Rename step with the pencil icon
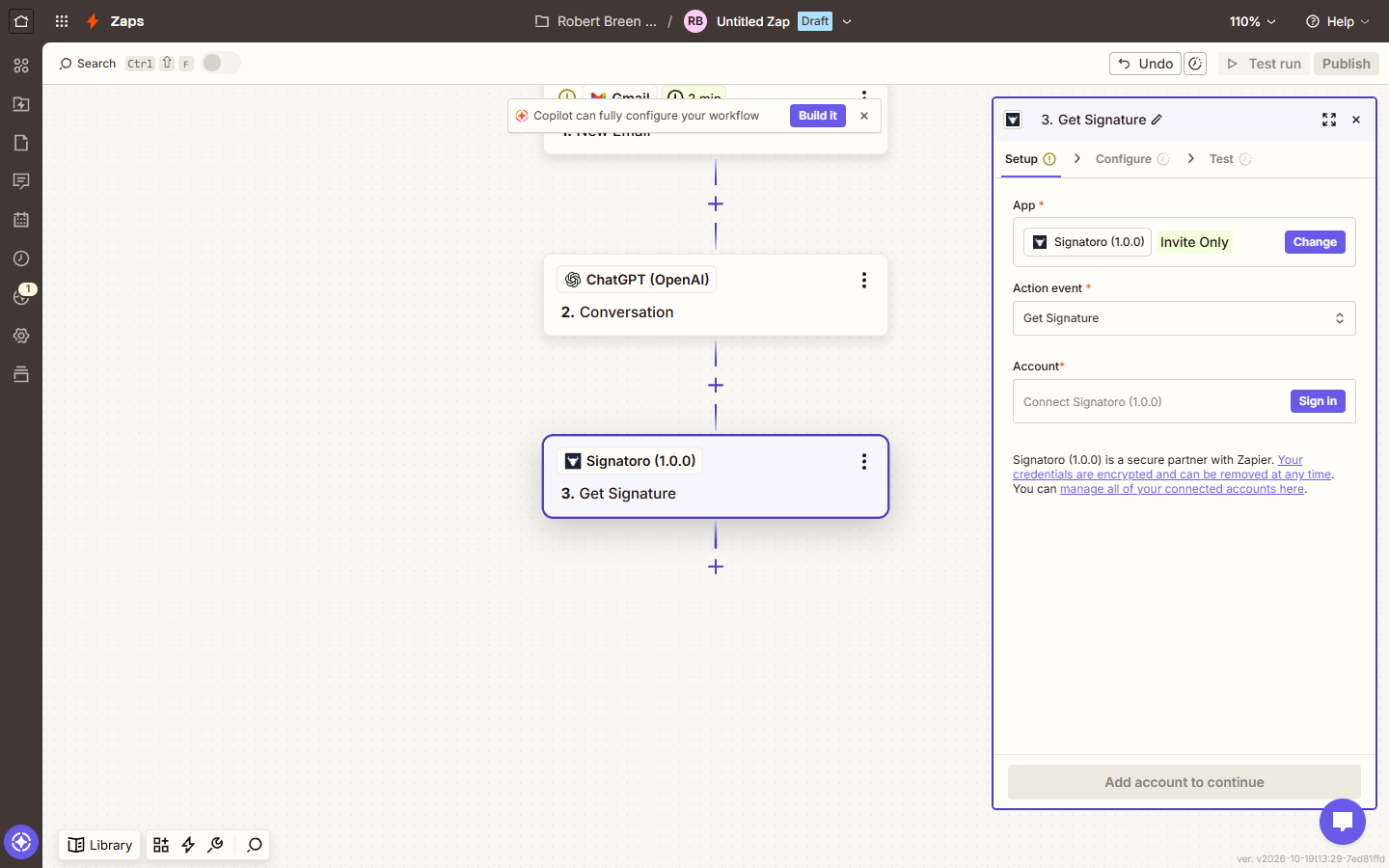 (x=1157, y=120)
